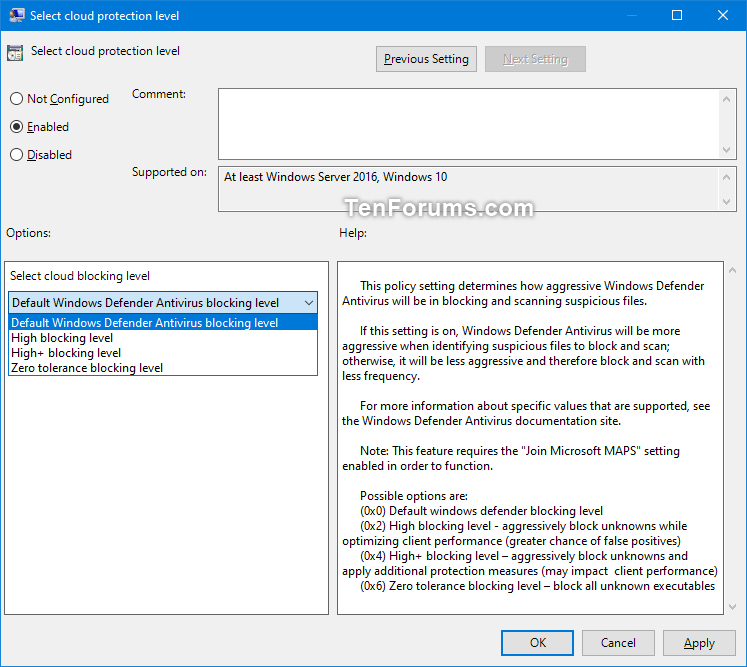Viewport: 747px width, 667px height.
Task: Click the '(0x0) Default windows defender blocking level' line
Action: pos(481,511)
